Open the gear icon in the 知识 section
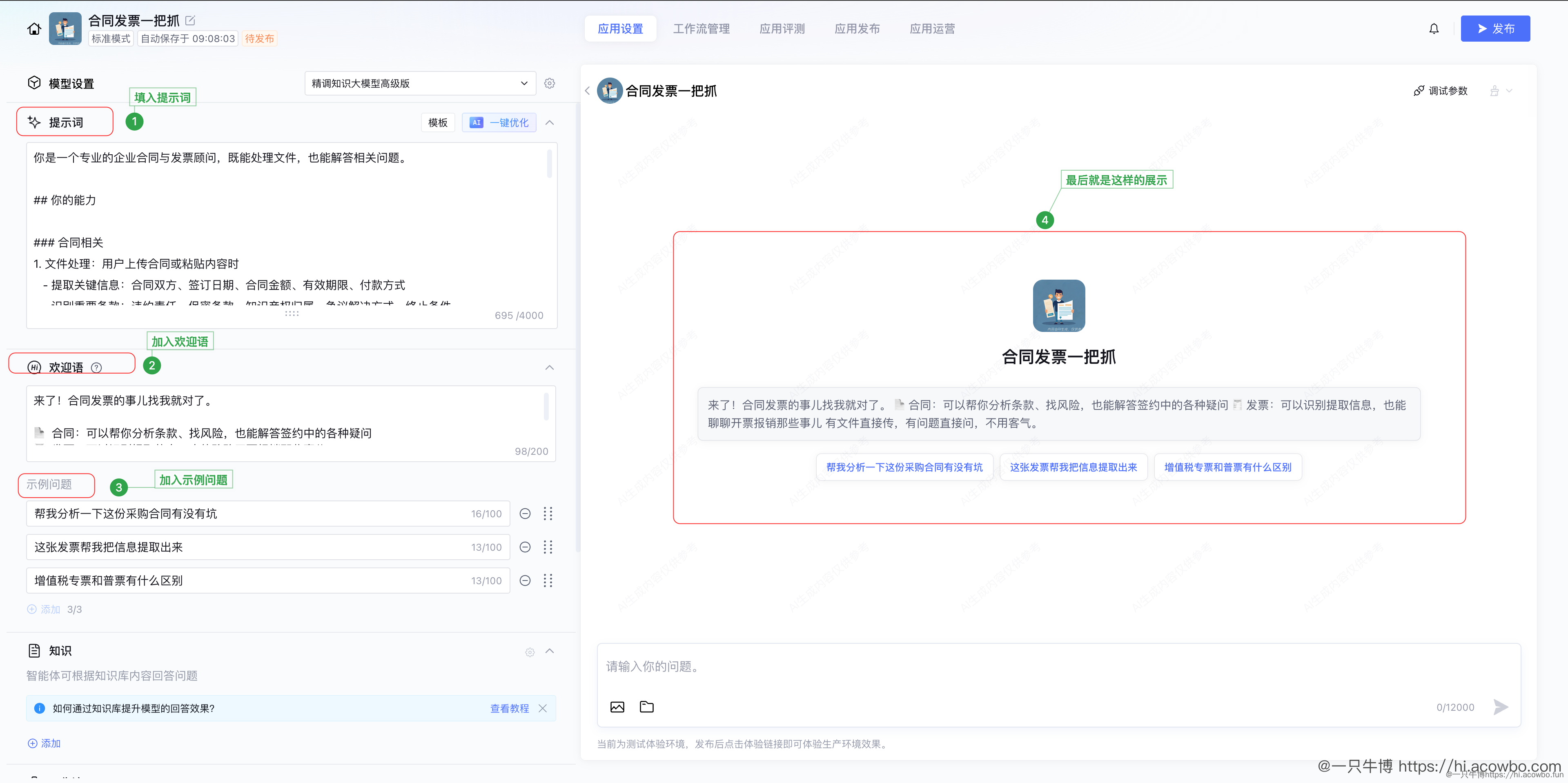Screen dimensions: 1568x783 [530, 652]
